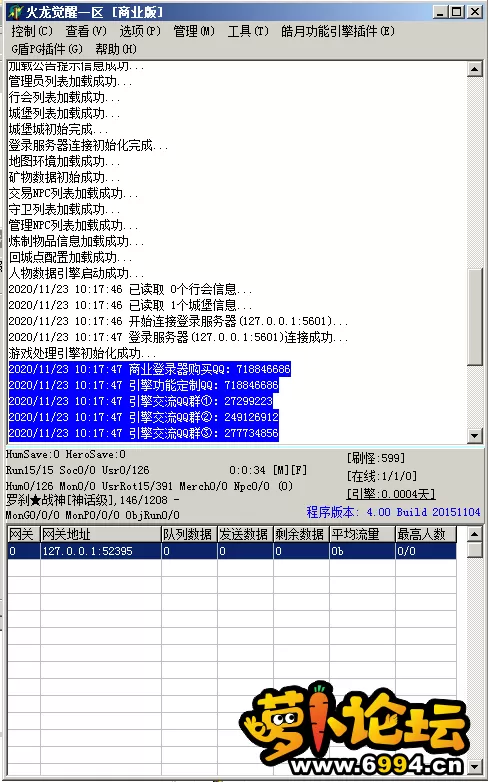Click the 城堡城初始完成 log line
488x782 pixels.
[58, 130]
